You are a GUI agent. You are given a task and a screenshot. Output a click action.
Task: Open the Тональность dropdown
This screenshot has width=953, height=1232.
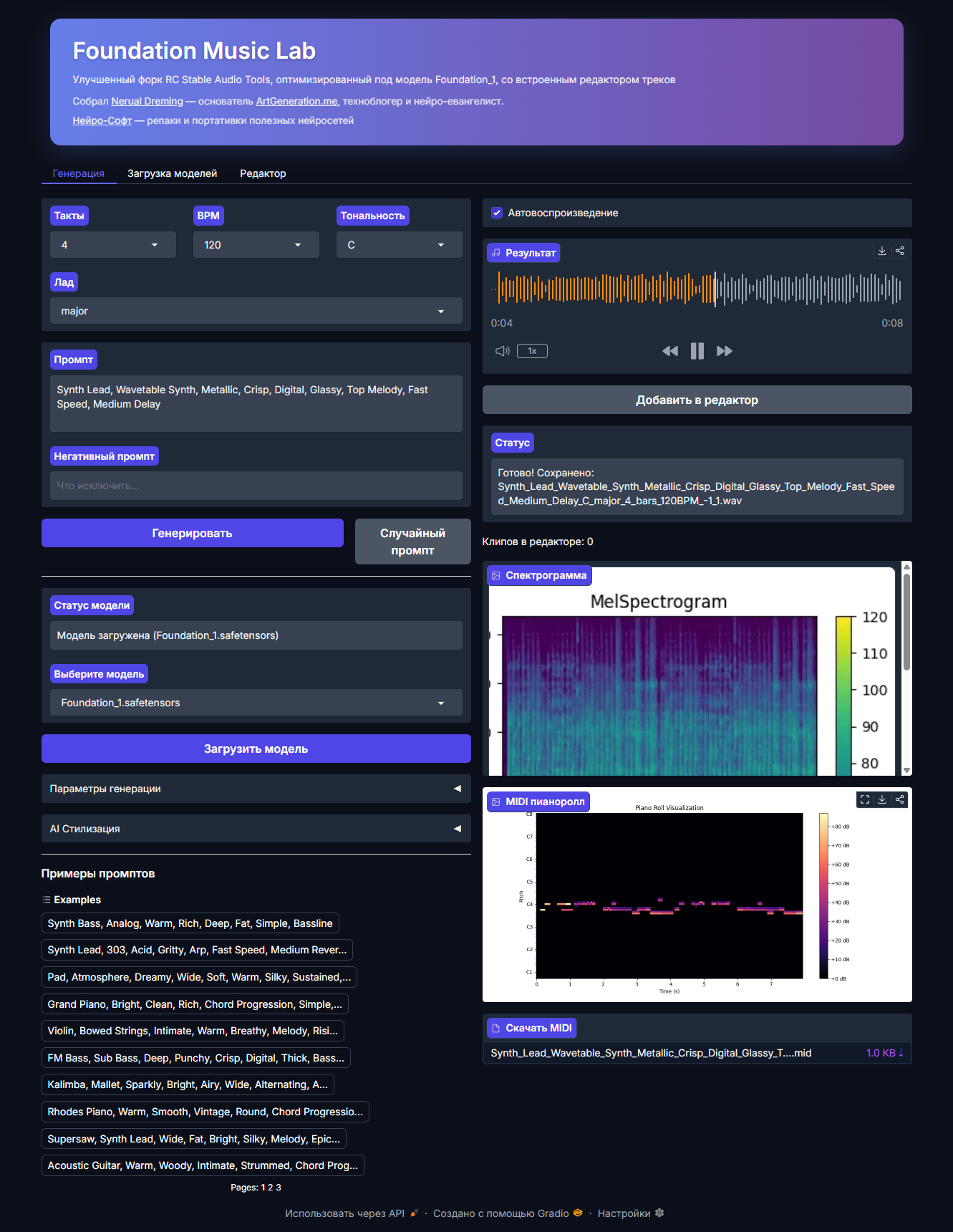point(400,245)
